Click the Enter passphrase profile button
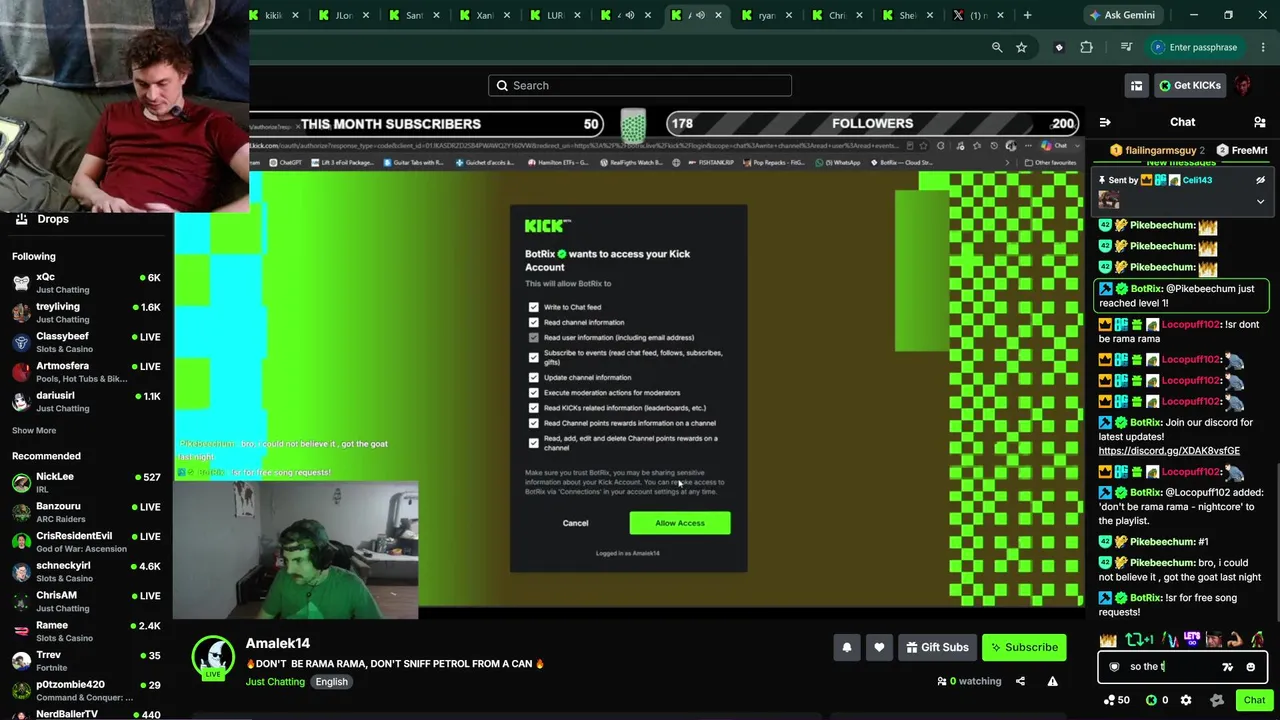This screenshot has height=720, width=1280. 1195,47
